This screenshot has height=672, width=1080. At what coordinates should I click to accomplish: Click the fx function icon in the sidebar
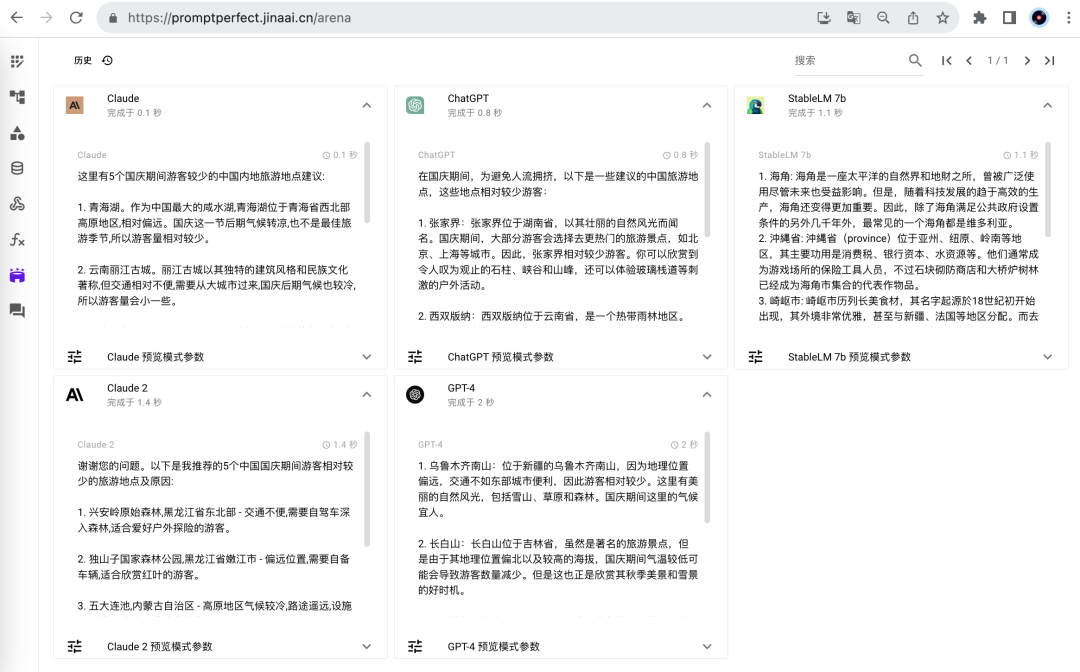(x=17, y=240)
